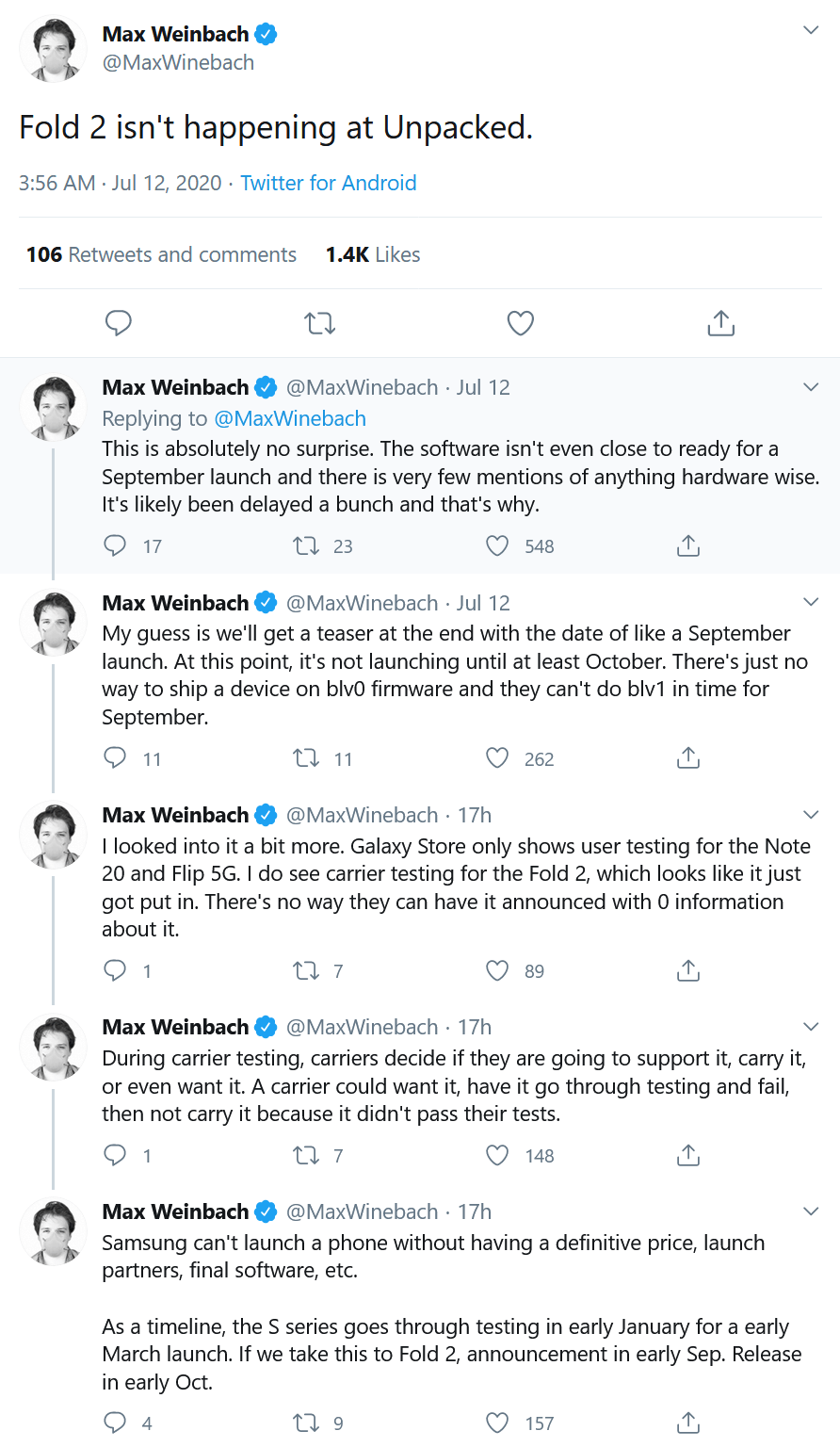This screenshot has height=1447, width=840.
Task: Open the @MaxWinebach mention in 'Replying to'
Action: [x=290, y=418]
